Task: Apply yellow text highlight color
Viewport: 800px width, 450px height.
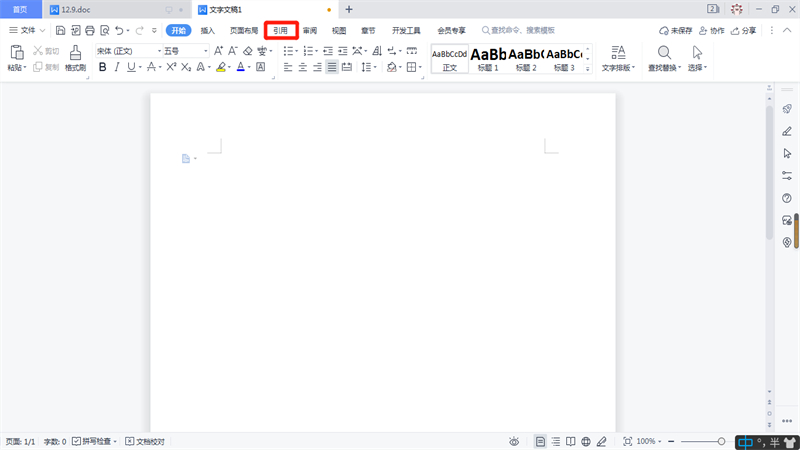Action: [x=221, y=67]
